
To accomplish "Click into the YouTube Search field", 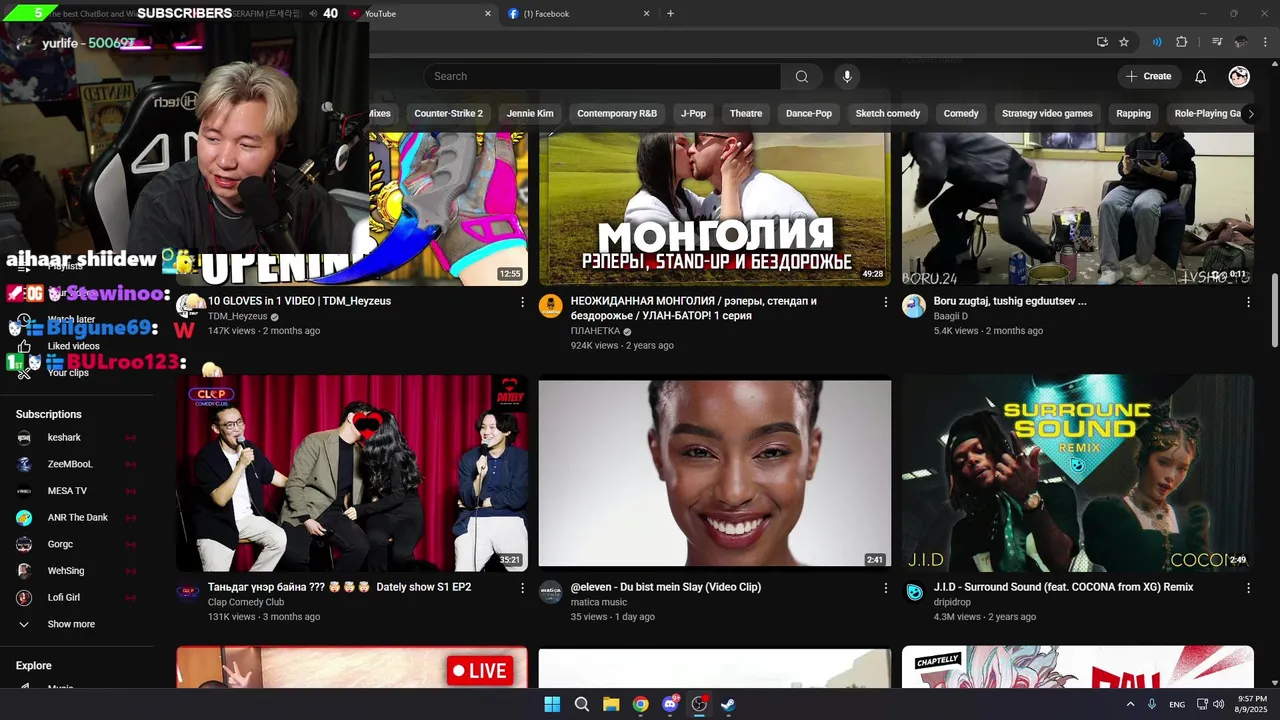I will [602, 76].
